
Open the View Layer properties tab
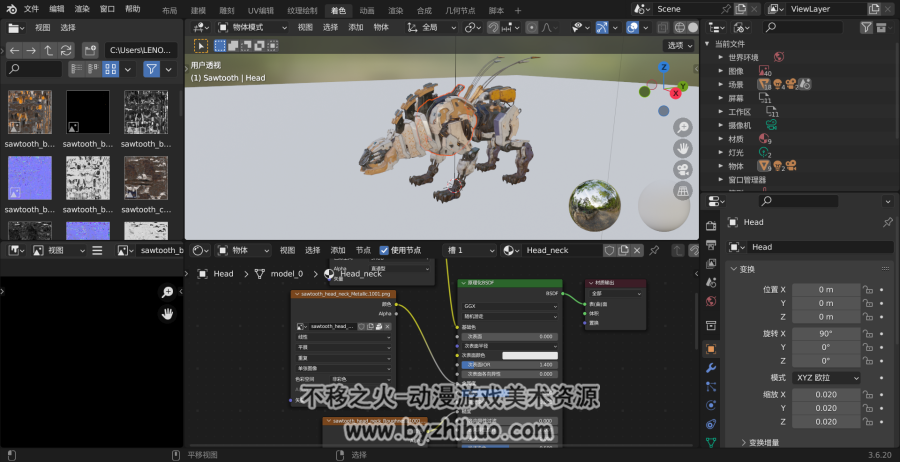click(711, 263)
